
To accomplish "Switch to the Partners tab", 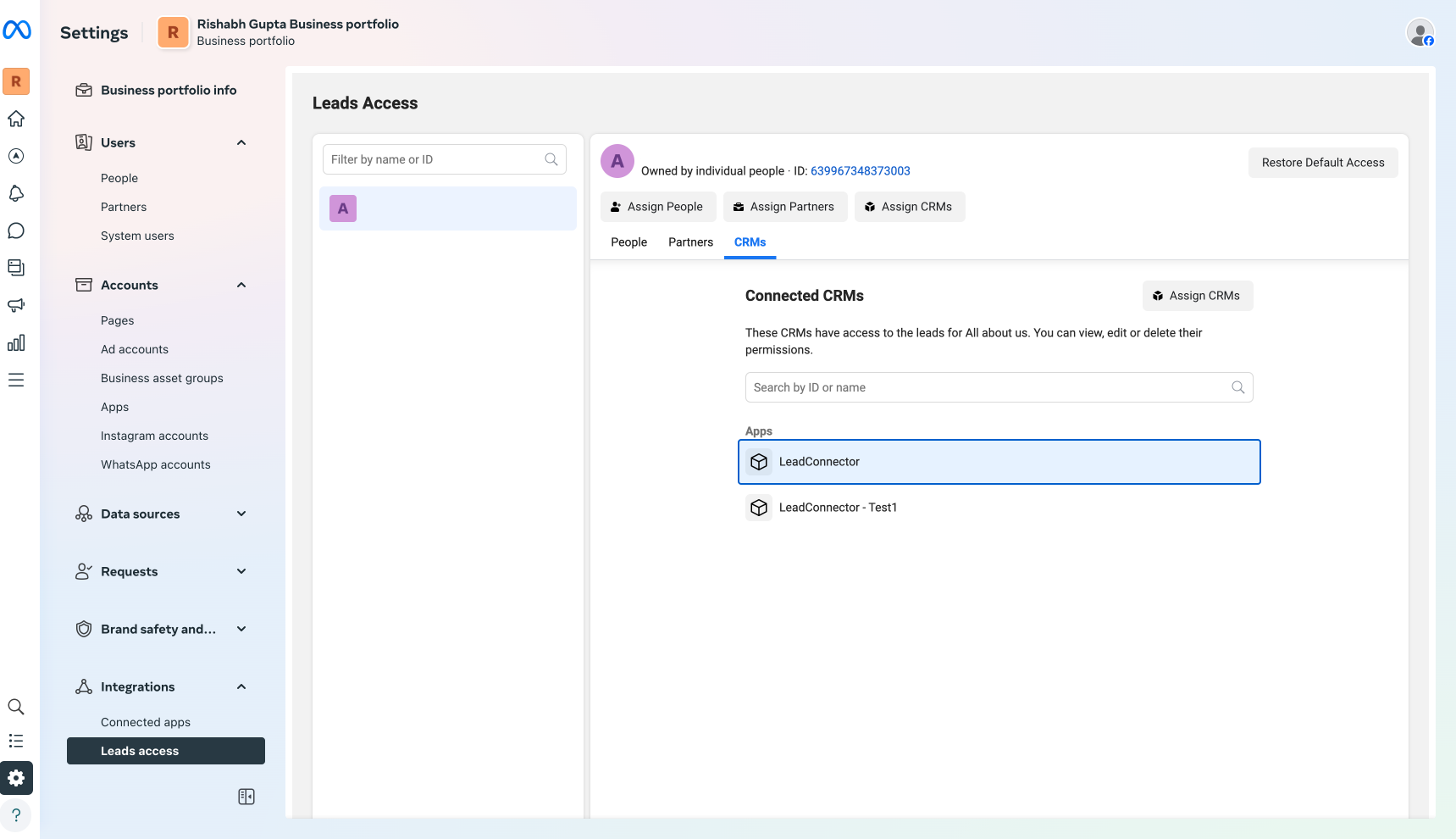I will point(690,242).
